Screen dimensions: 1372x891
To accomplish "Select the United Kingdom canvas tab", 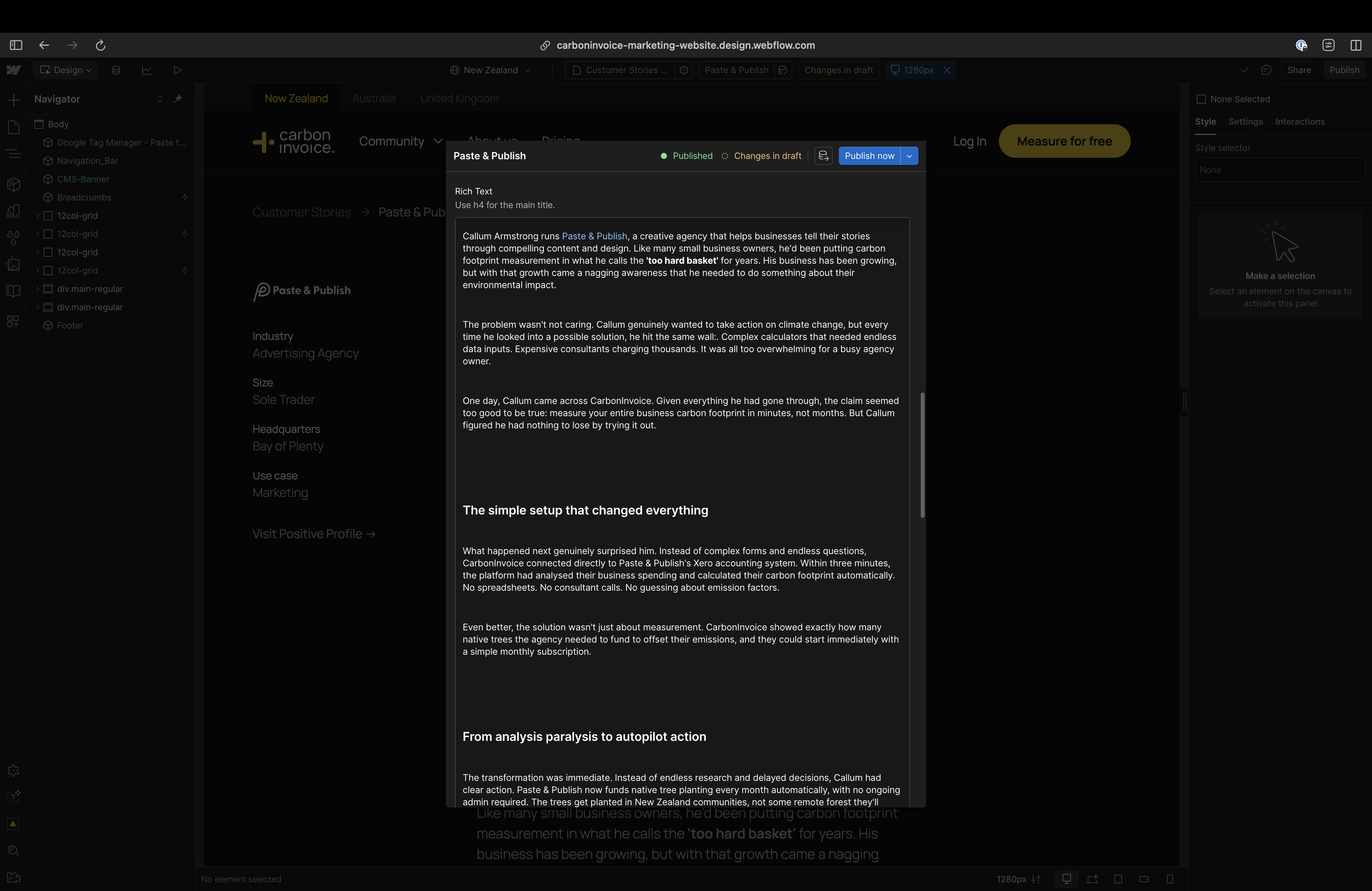I will pos(459,99).
